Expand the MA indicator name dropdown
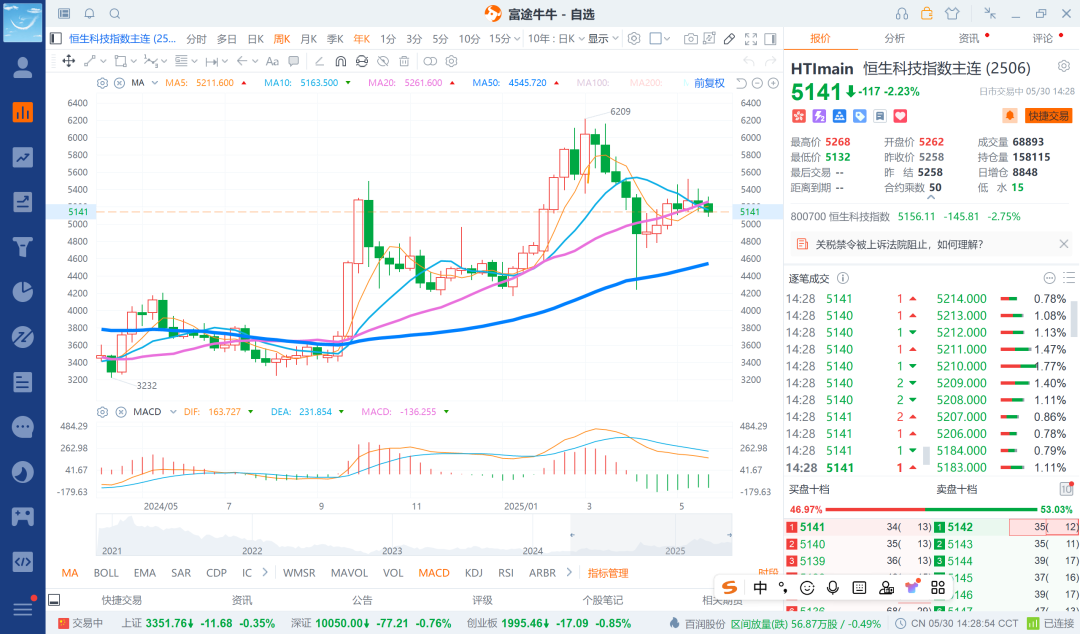 (x=154, y=83)
